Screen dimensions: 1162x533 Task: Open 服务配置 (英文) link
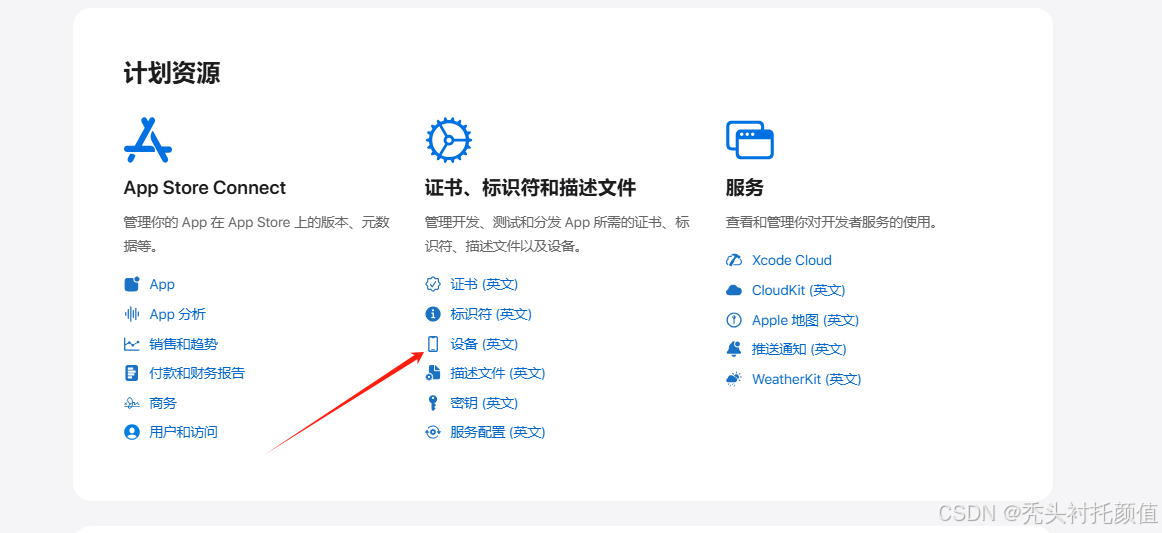(498, 432)
